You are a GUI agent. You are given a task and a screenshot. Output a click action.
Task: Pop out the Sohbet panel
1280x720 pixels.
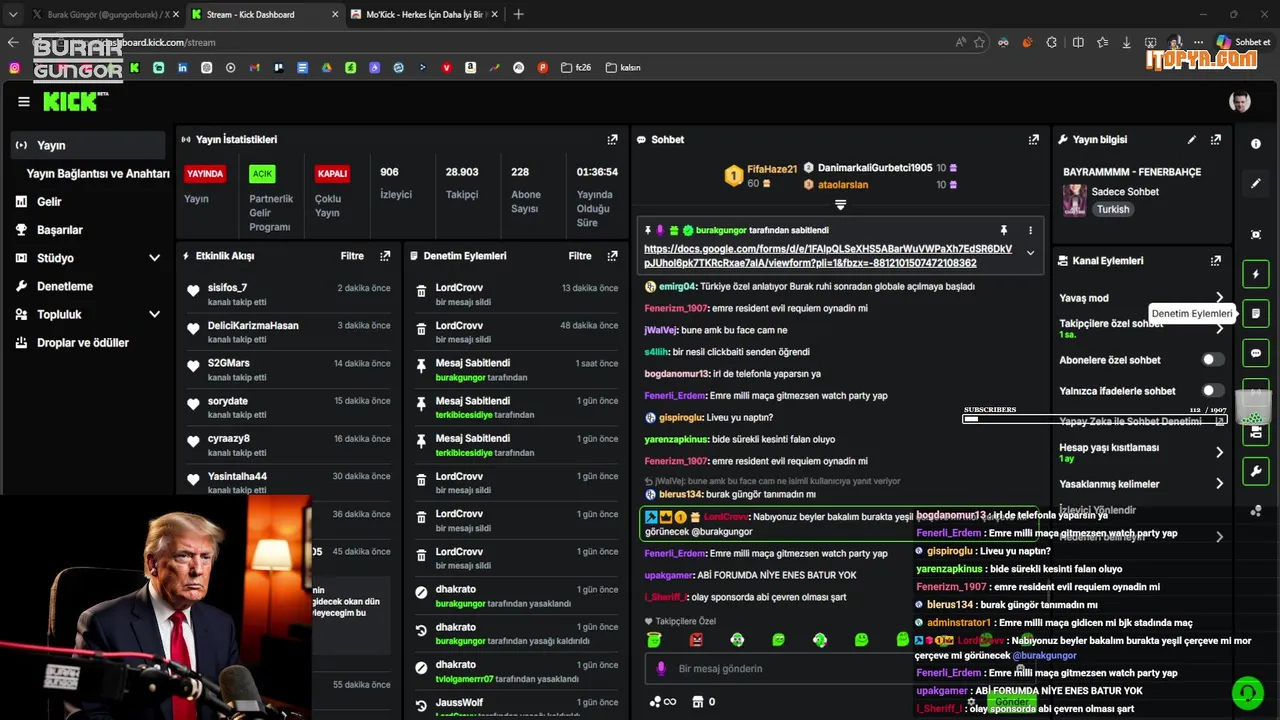[1033, 140]
